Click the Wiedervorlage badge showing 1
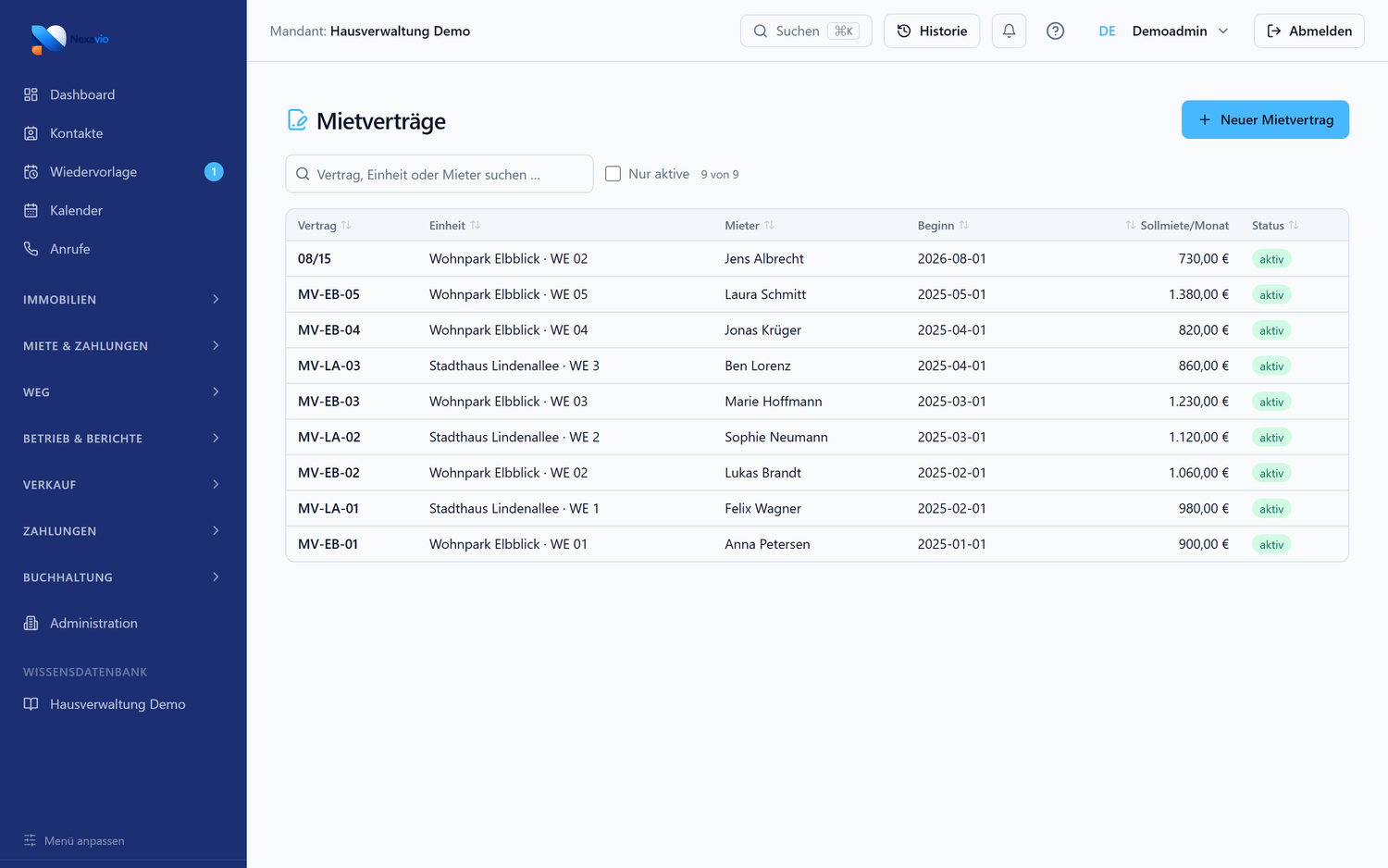The width and height of the screenshot is (1388, 868). click(214, 171)
